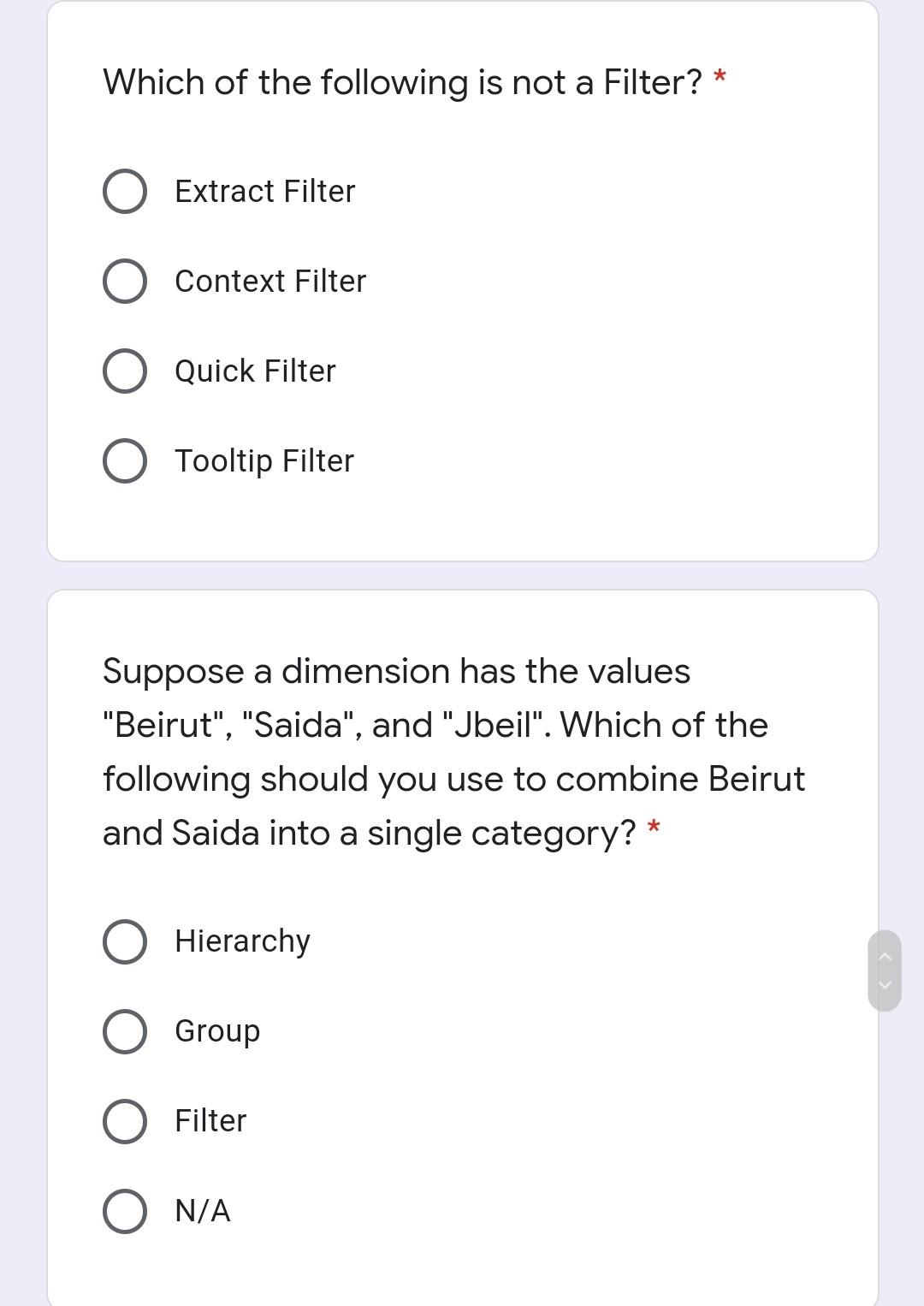The image size is (924, 1306).
Task: Choose Filter in the second question
Action: (x=124, y=1120)
